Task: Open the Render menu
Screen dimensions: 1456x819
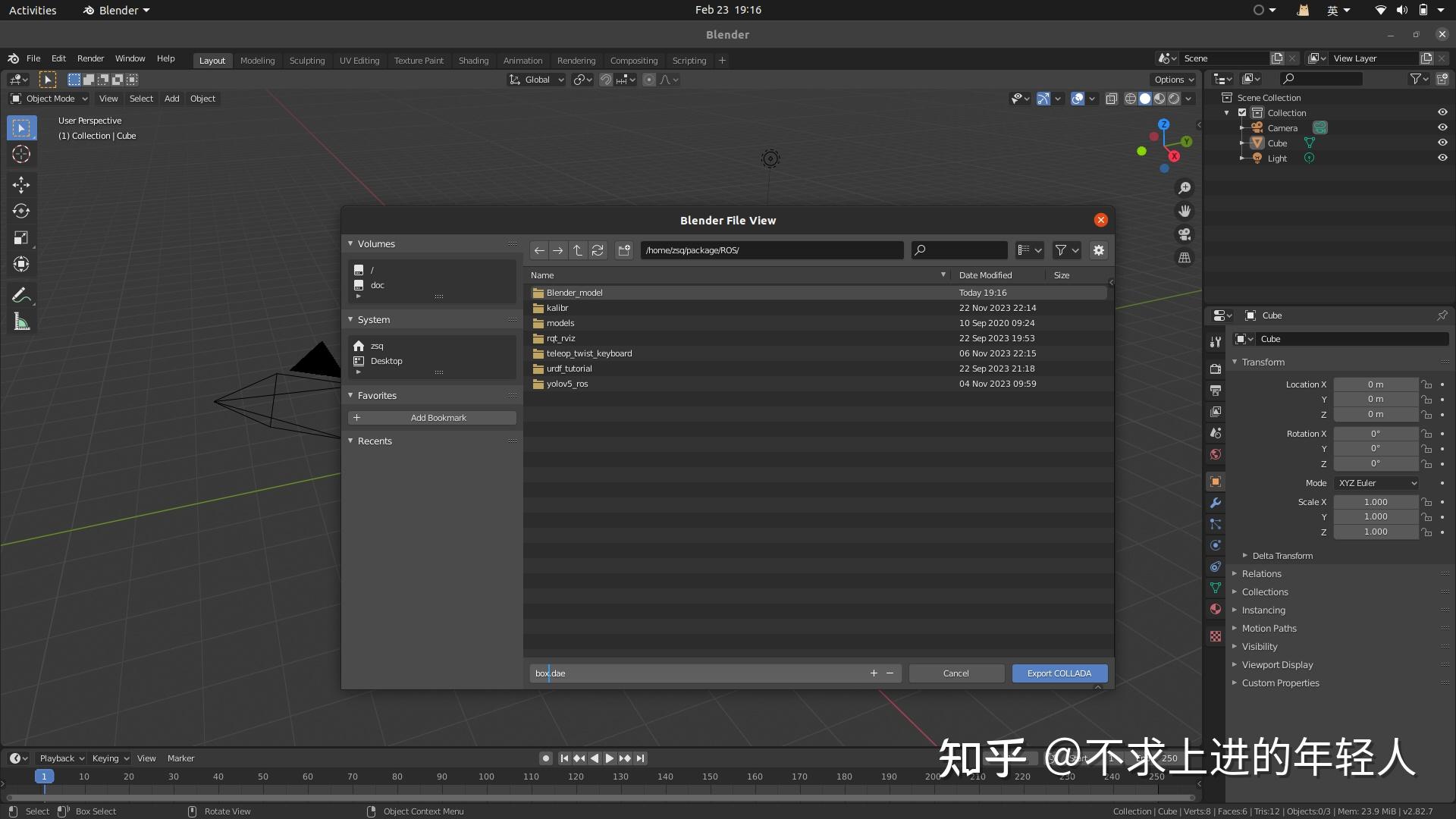Action: 90,58
